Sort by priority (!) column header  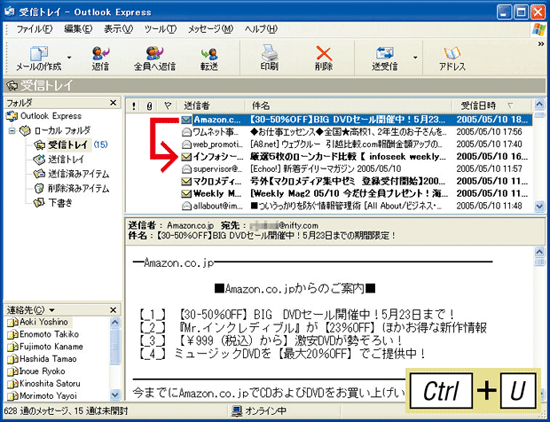134,106
